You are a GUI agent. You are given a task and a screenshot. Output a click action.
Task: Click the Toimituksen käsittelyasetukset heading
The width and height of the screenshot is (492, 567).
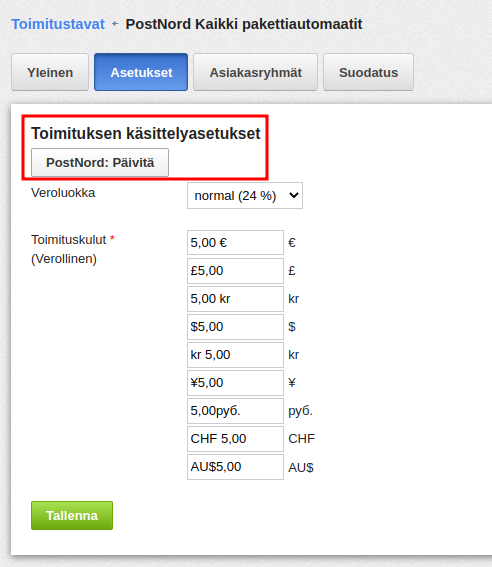(x=146, y=133)
